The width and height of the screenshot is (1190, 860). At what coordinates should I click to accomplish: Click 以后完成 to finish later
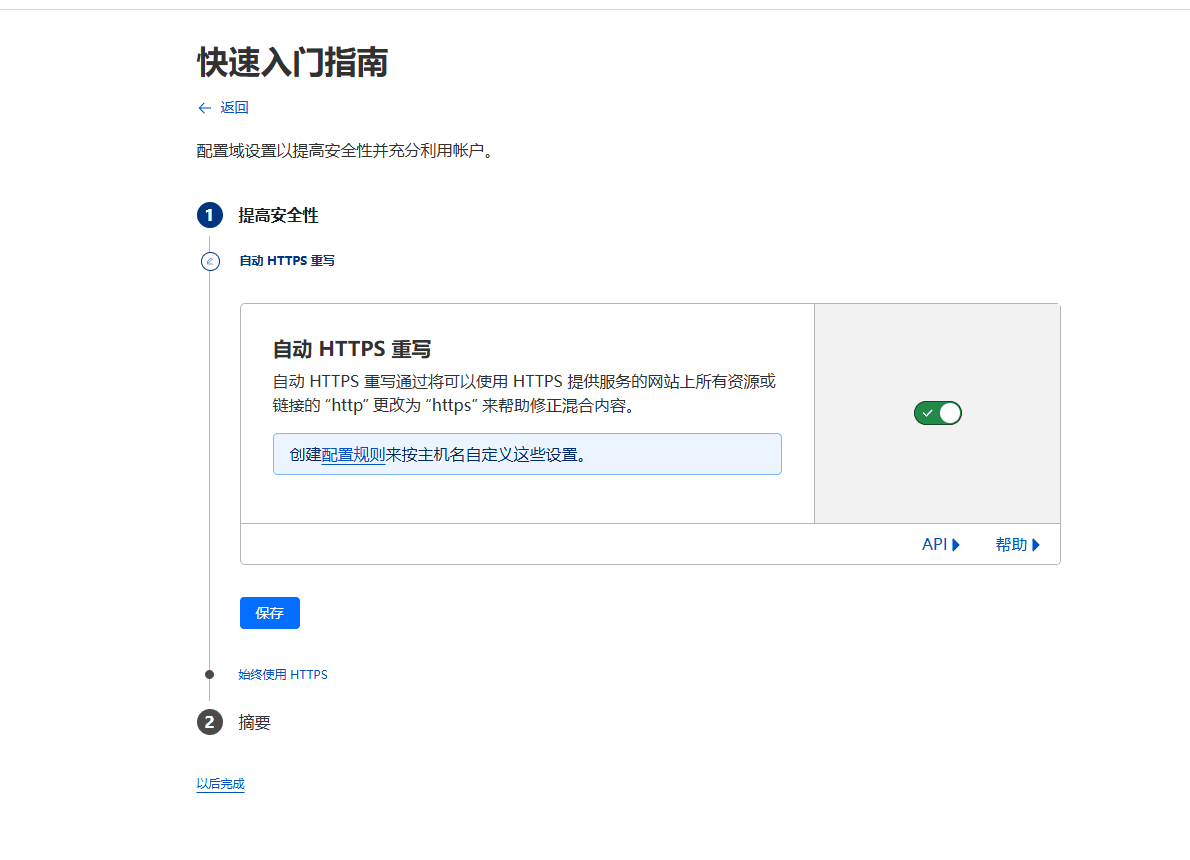220,784
